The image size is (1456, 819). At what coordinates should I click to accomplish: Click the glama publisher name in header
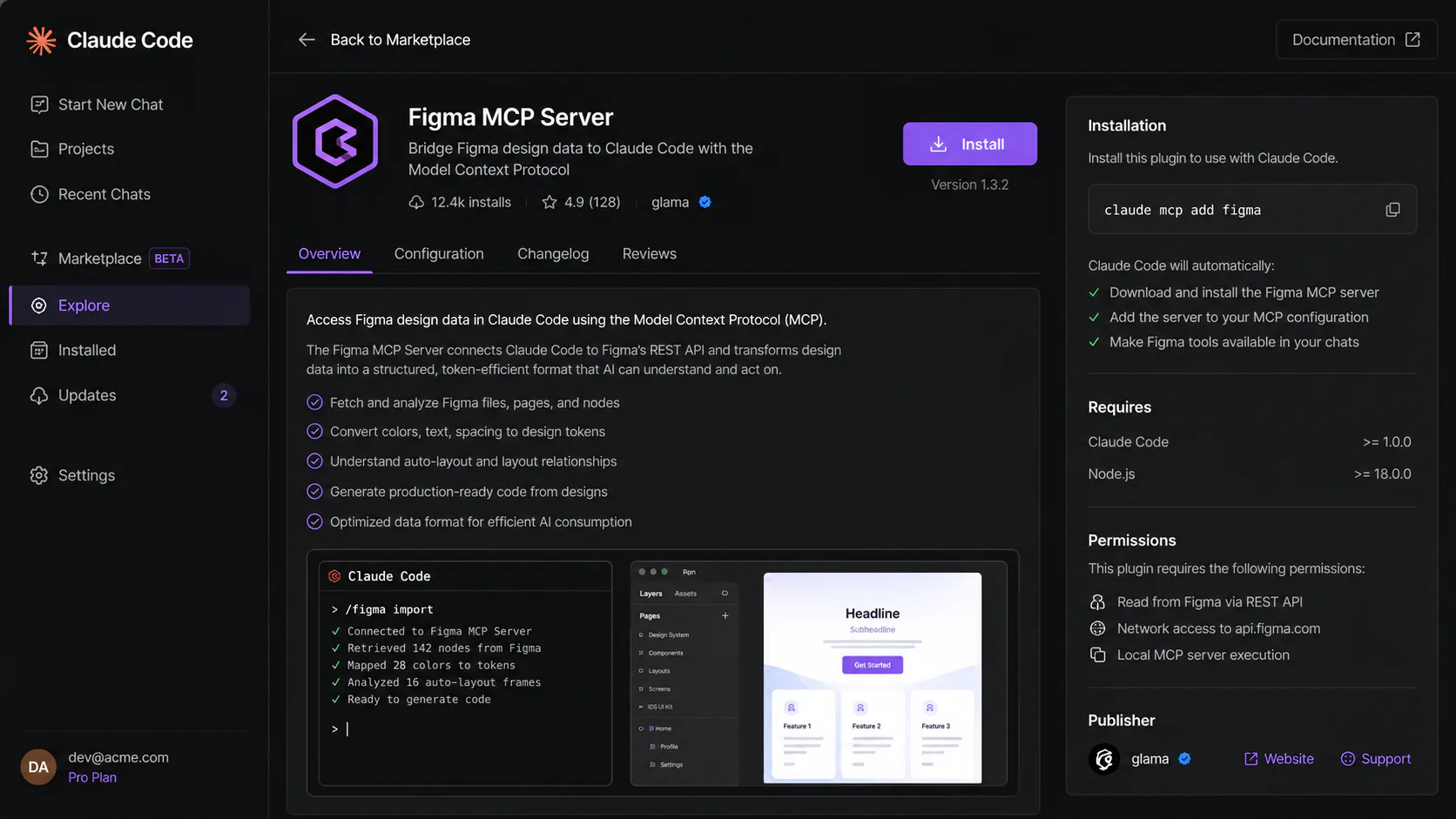670,202
